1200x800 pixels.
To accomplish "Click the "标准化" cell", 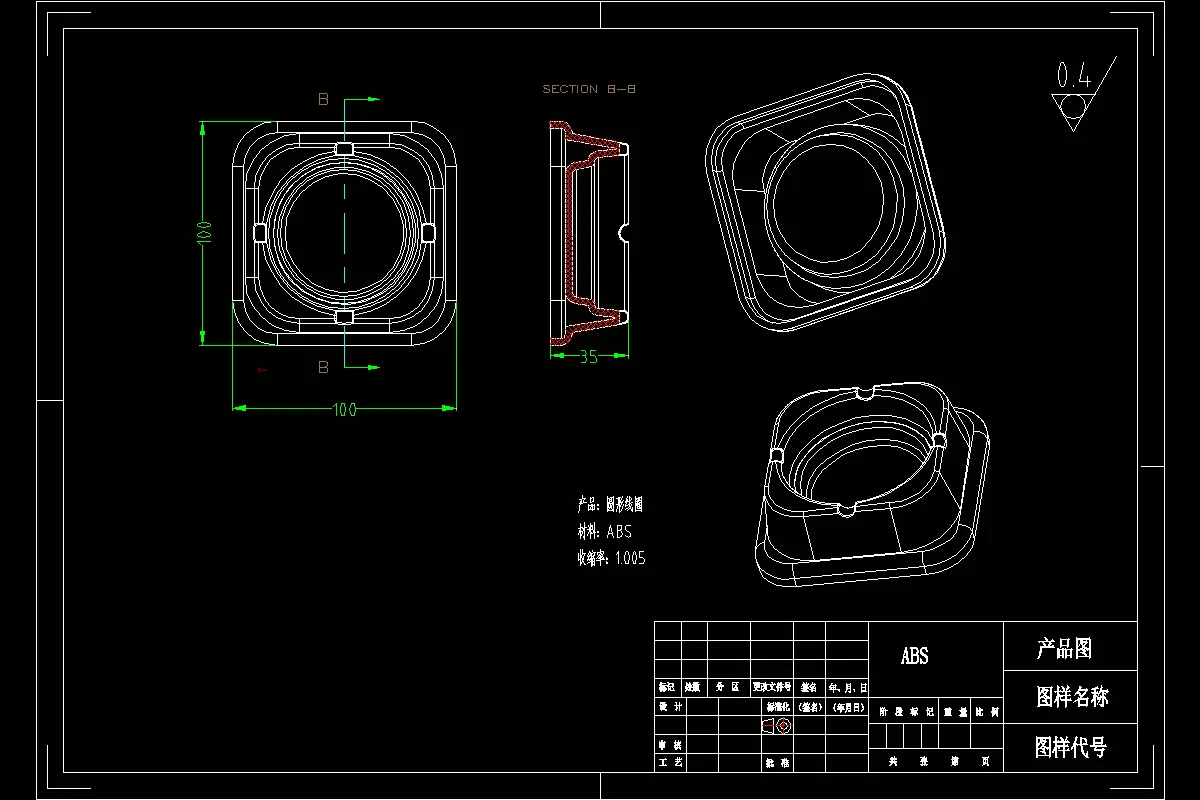I will tap(777, 707).
